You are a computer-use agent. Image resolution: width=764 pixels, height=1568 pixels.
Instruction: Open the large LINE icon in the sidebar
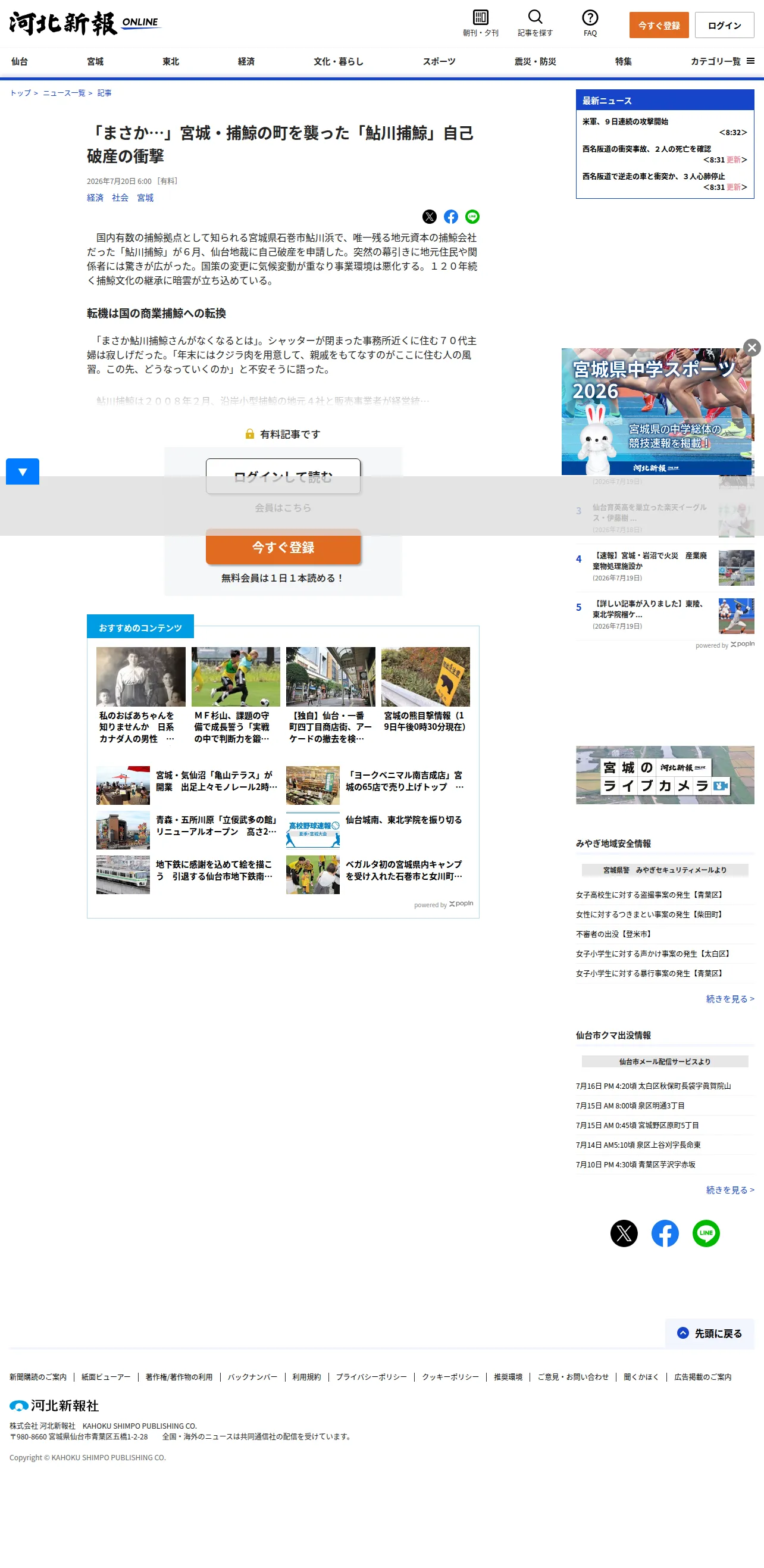click(x=706, y=1234)
